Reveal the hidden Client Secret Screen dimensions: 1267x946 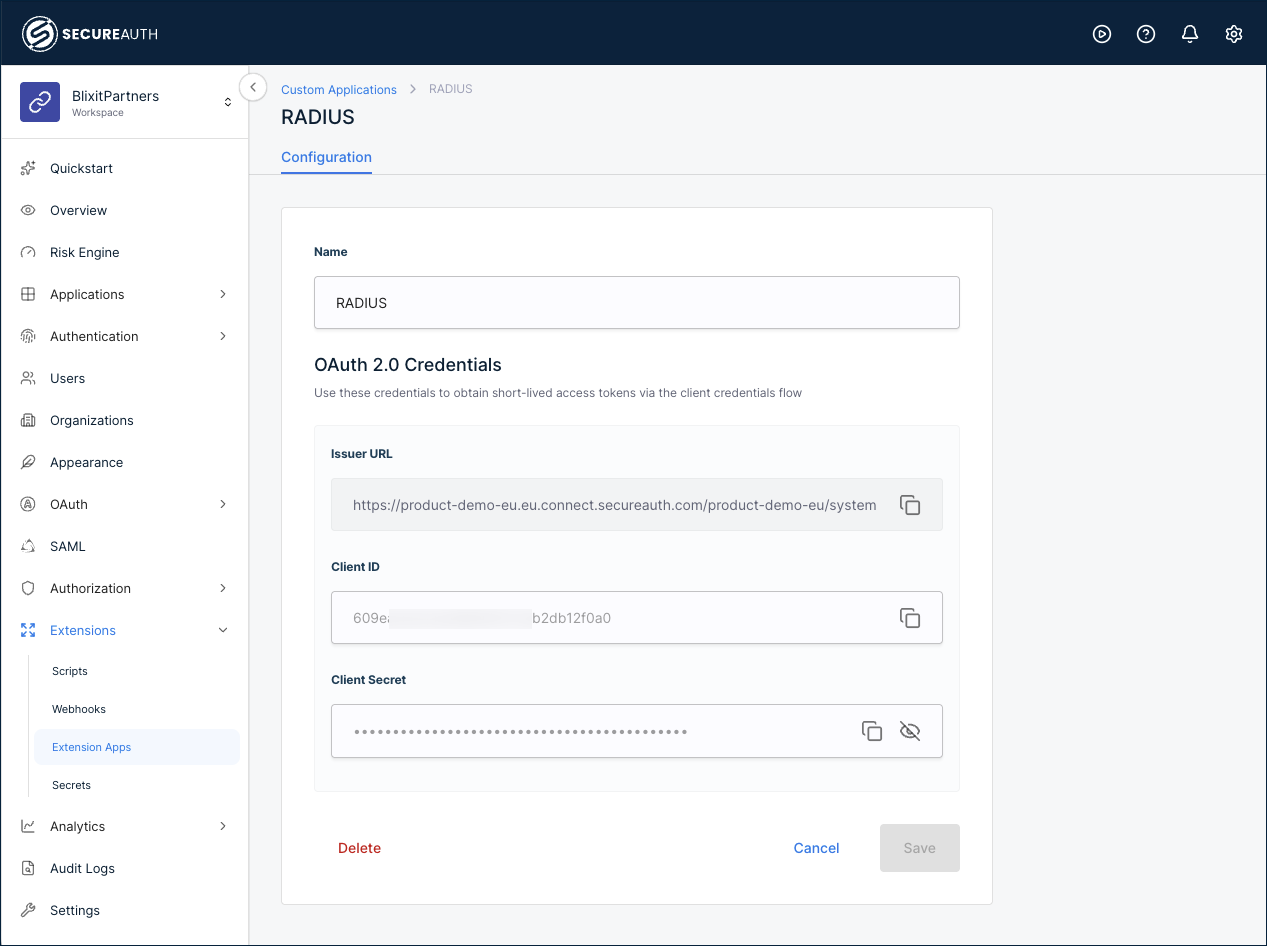point(910,731)
